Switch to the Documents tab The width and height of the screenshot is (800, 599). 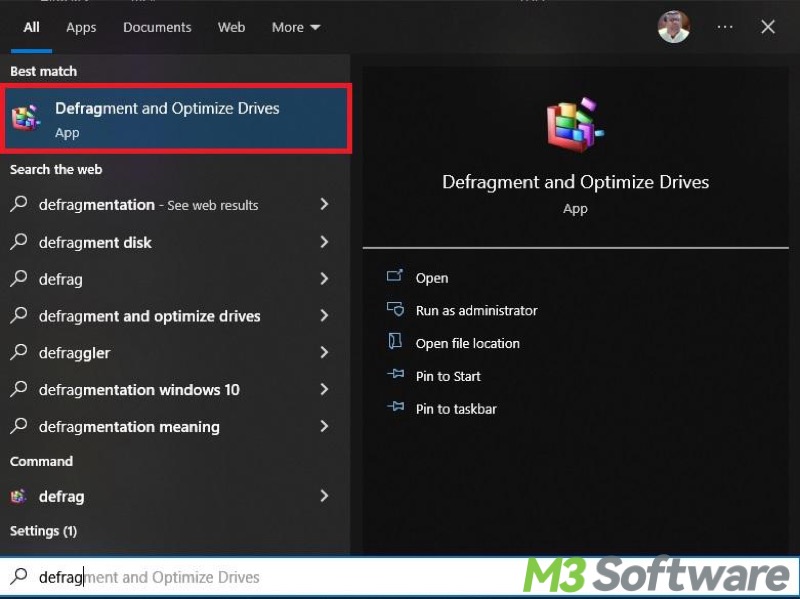[x=157, y=27]
